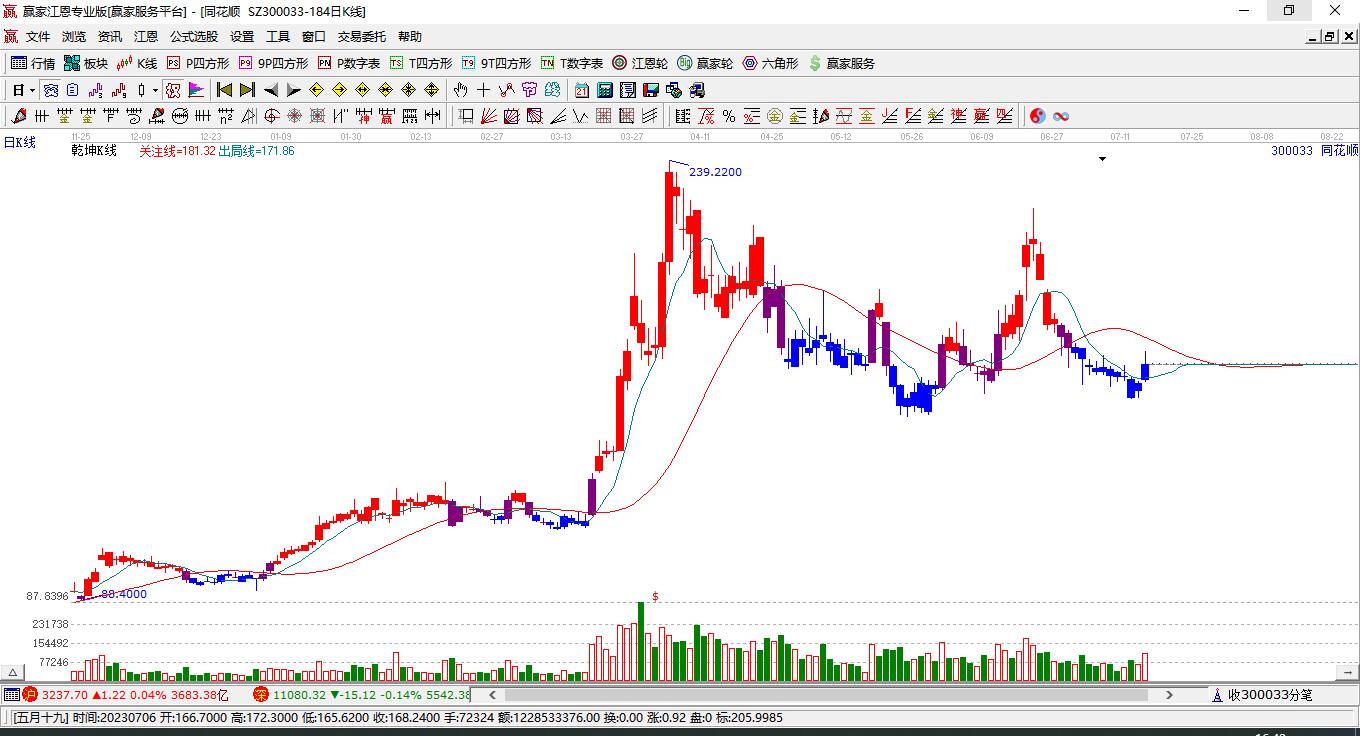The width and height of the screenshot is (1360, 736).
Task: Open the 六角形 hexagon tool
Action: (x=770, y=63)
